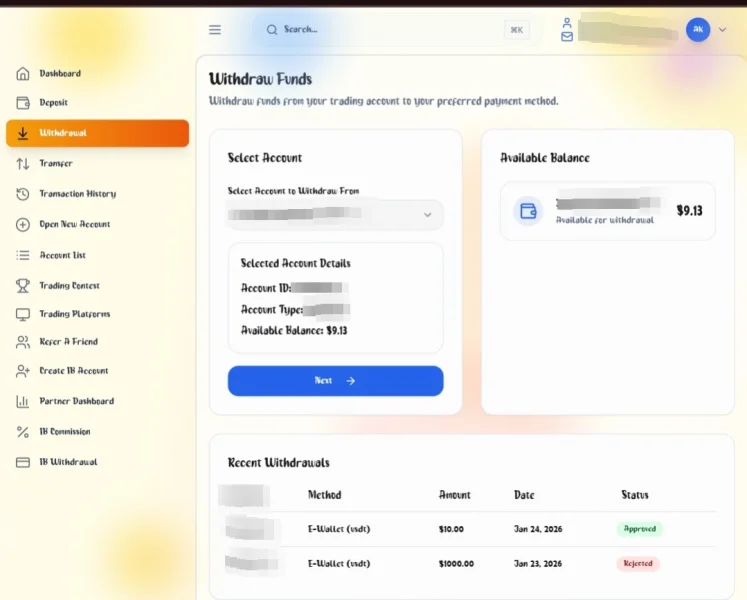Click the mail envelope icon in header
The image size is (747, 600).
coord(567,36)
